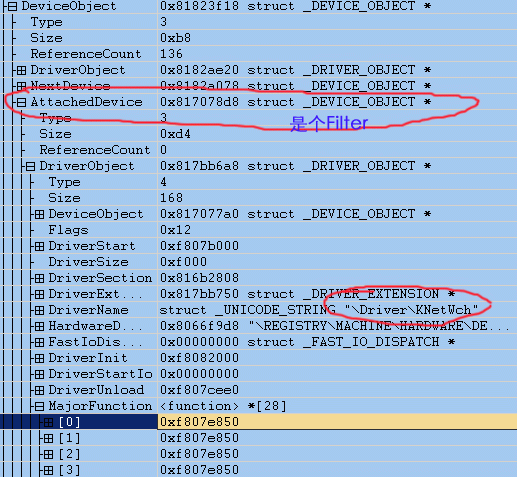Select the ReferenceCount row with value 136
Viewport: 517px width, 477px height.
86,54
